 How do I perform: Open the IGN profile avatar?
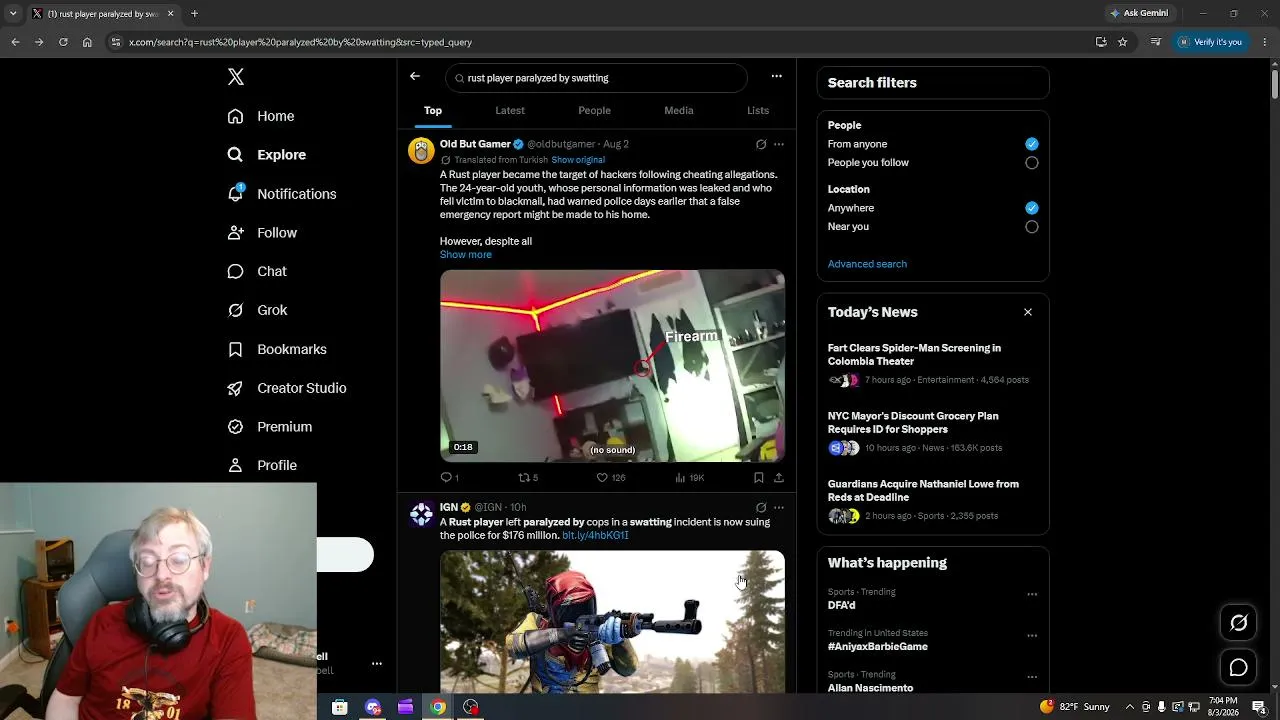coord(421,514)
